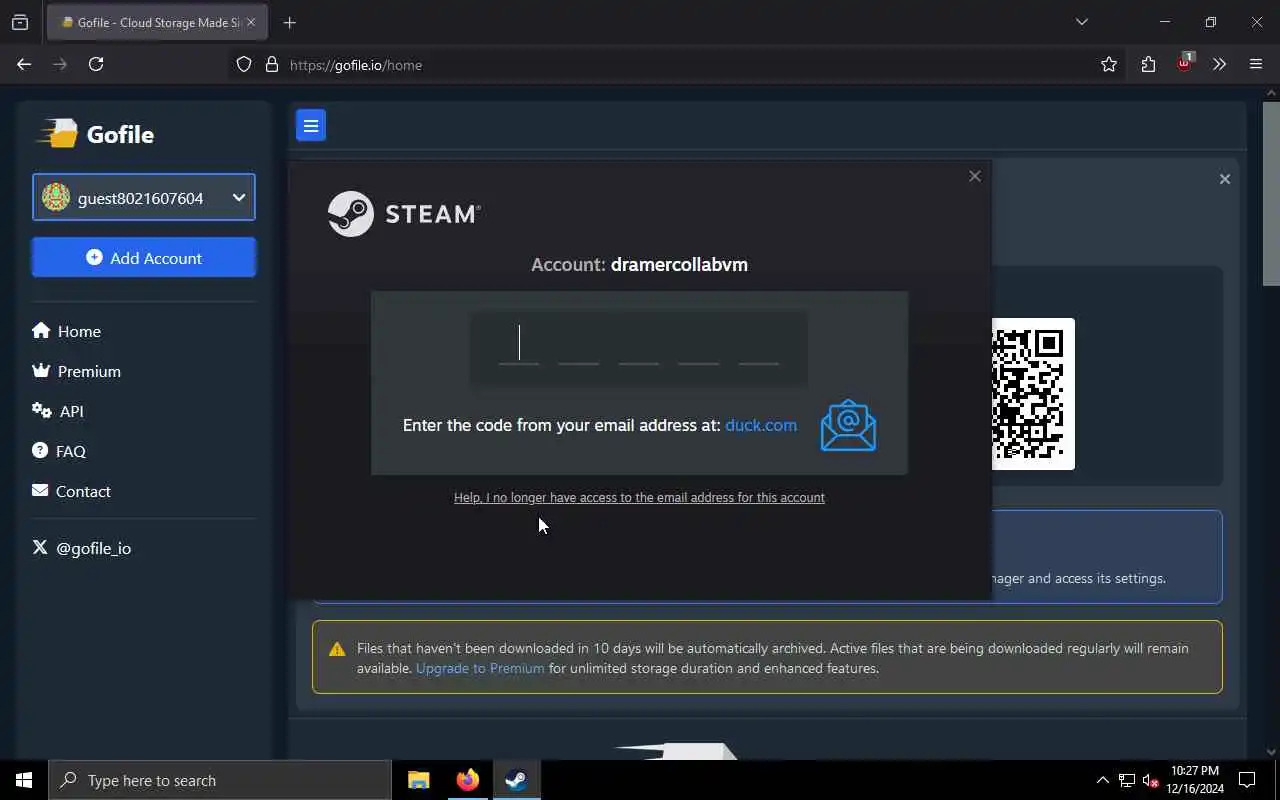Image resolution: width=1280 pixels, height=800 pixels.
Task: Open the list all tabs dropdown
Action: [1082, 22]
